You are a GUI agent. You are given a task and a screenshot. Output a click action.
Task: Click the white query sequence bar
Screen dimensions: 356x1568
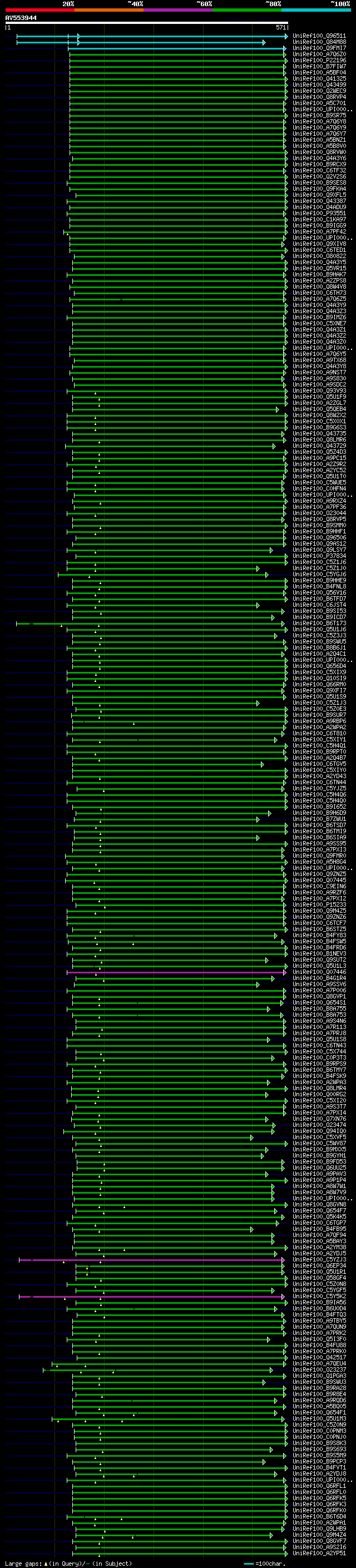click(x=147, y=23)
